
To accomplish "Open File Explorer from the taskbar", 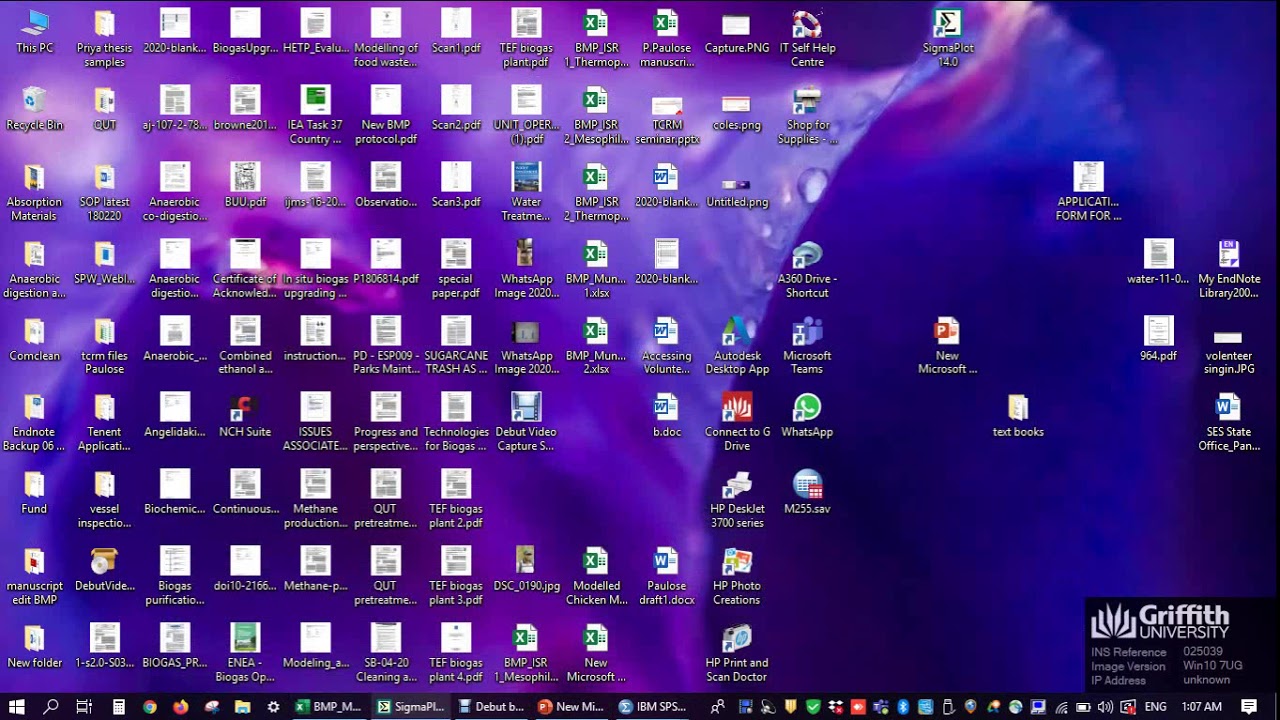I will tap(242, 706).
